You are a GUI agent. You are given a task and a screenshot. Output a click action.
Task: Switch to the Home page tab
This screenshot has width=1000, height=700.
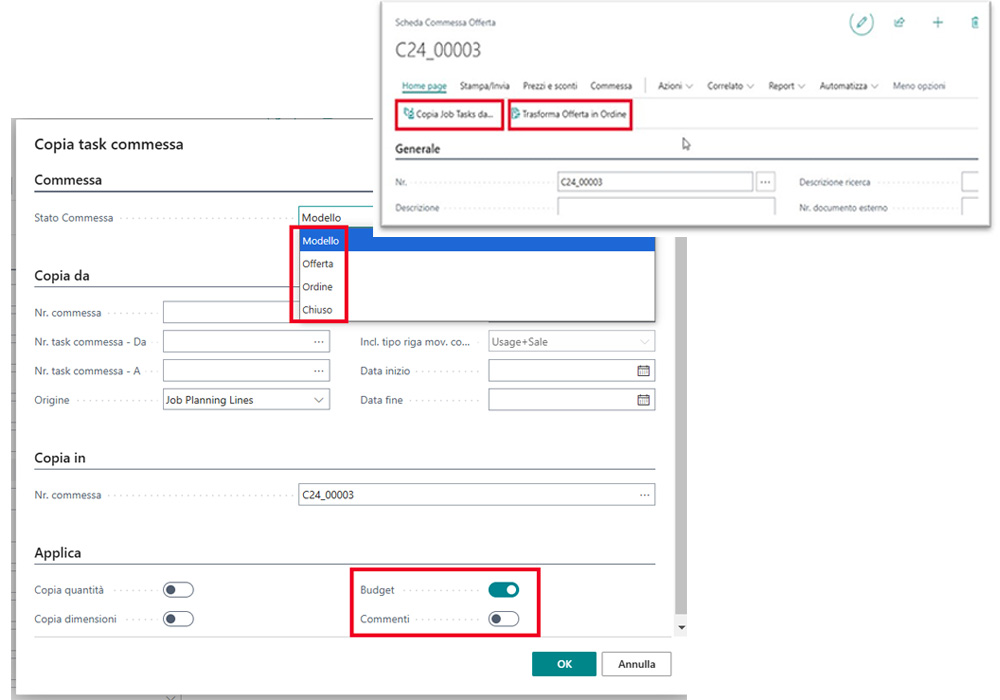[424, 86]
